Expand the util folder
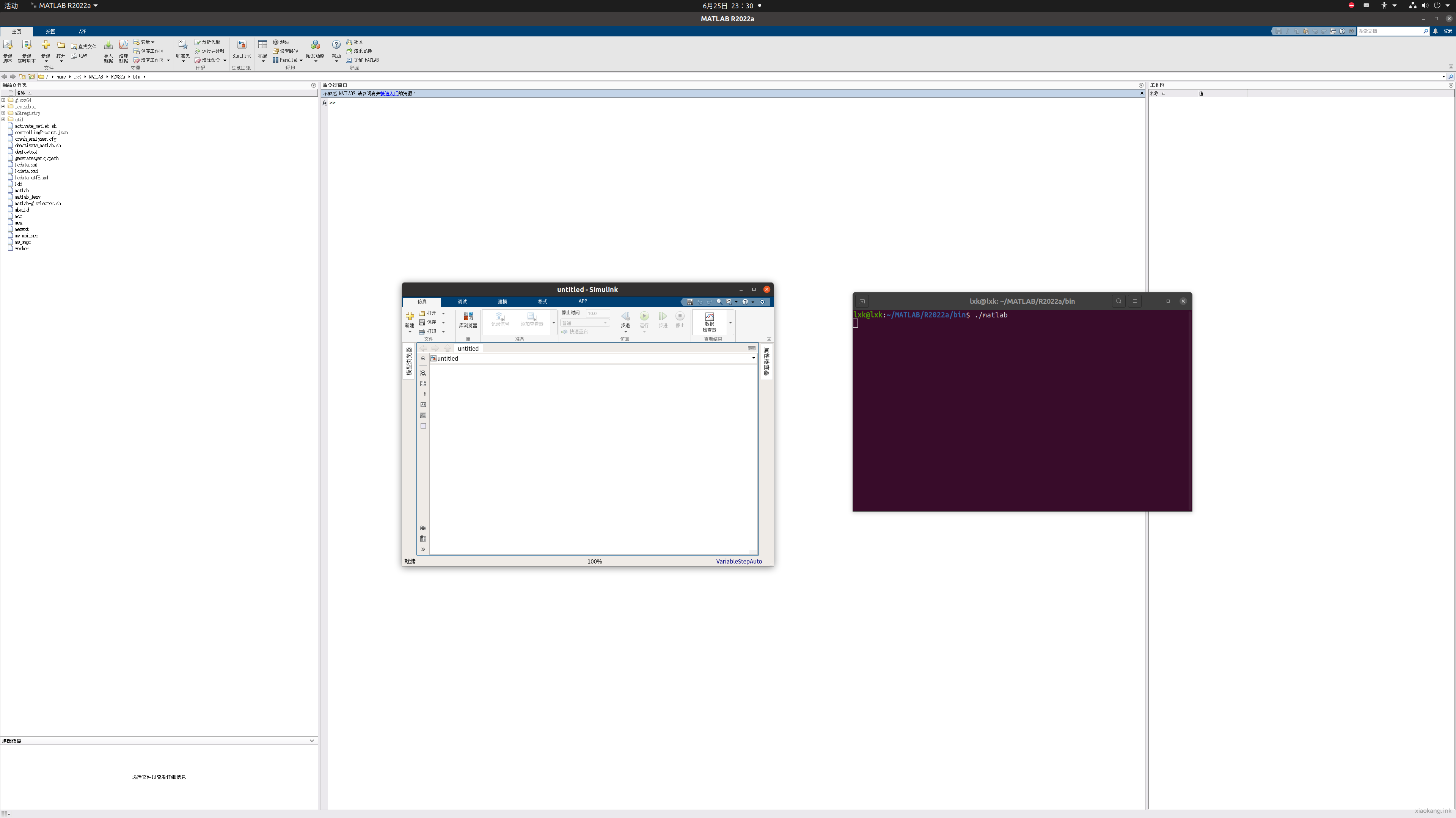 click(3, 119)
